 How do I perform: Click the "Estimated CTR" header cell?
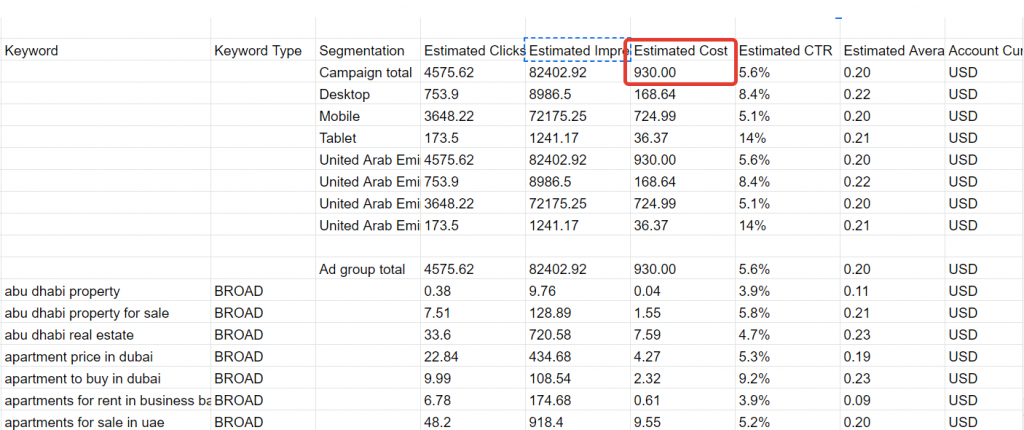[x=786, y=51]
